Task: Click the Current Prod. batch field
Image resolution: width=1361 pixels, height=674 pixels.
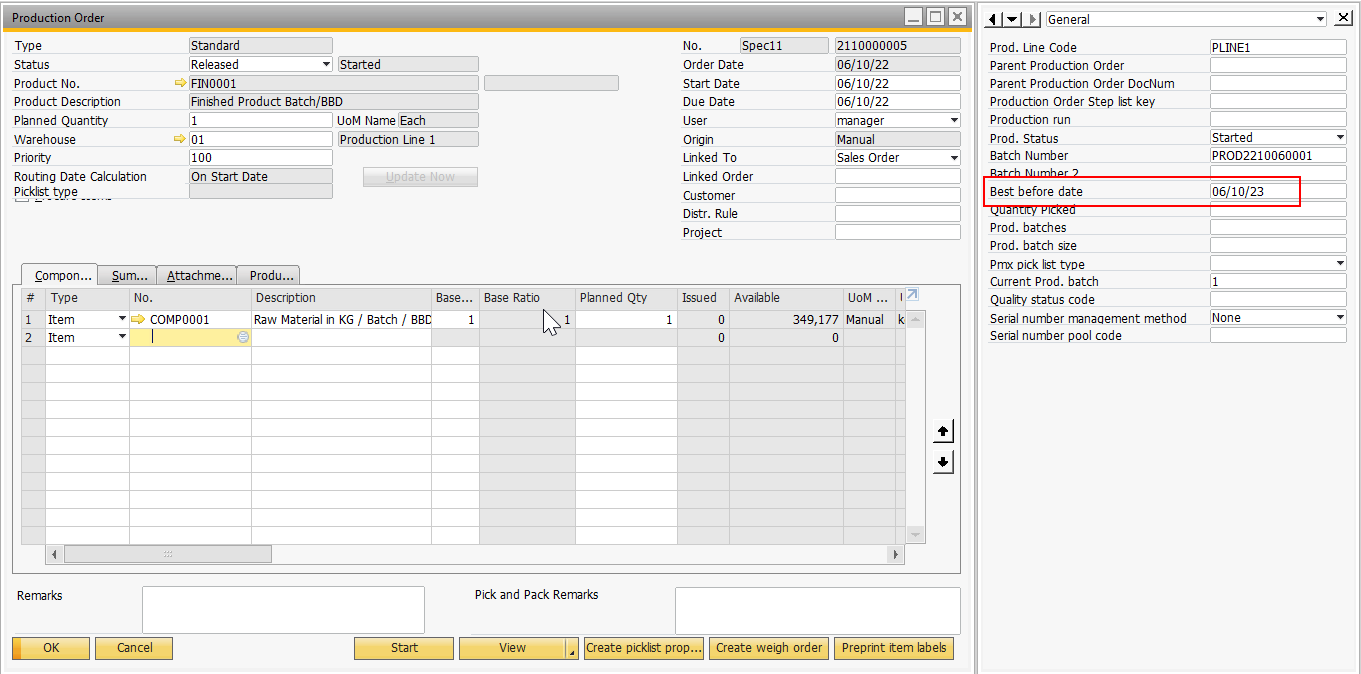Action: (x=1278, y=282)
